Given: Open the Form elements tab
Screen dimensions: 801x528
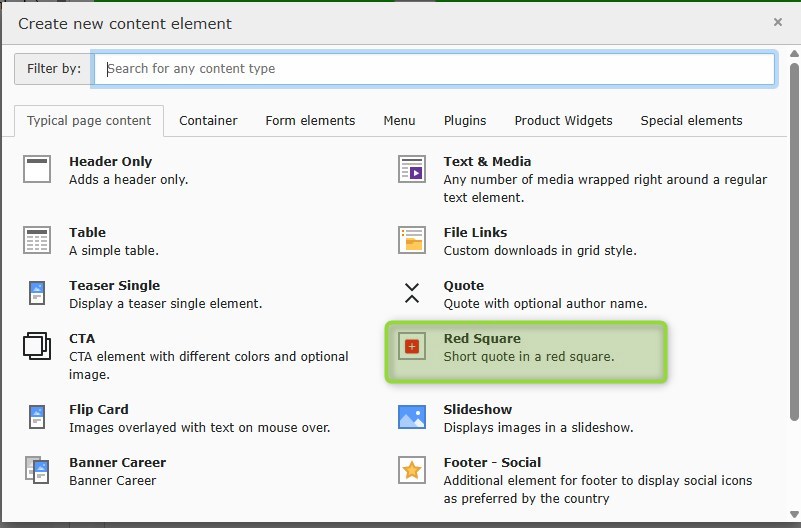Looking at the screenshot, I should 310,120.
